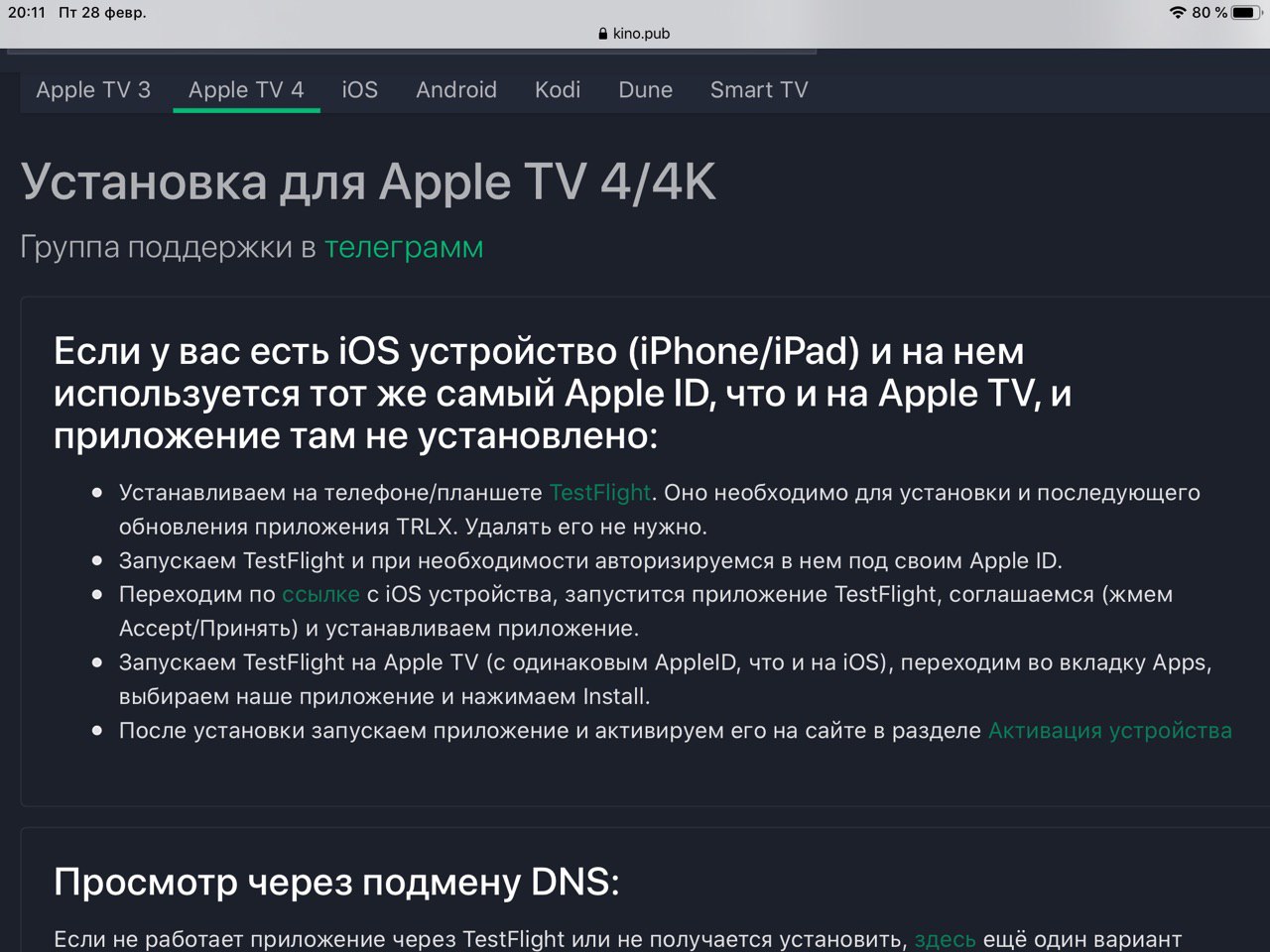Tap the kino.pub address bar
Screen dimensions: 1270x952
point(635,34)
